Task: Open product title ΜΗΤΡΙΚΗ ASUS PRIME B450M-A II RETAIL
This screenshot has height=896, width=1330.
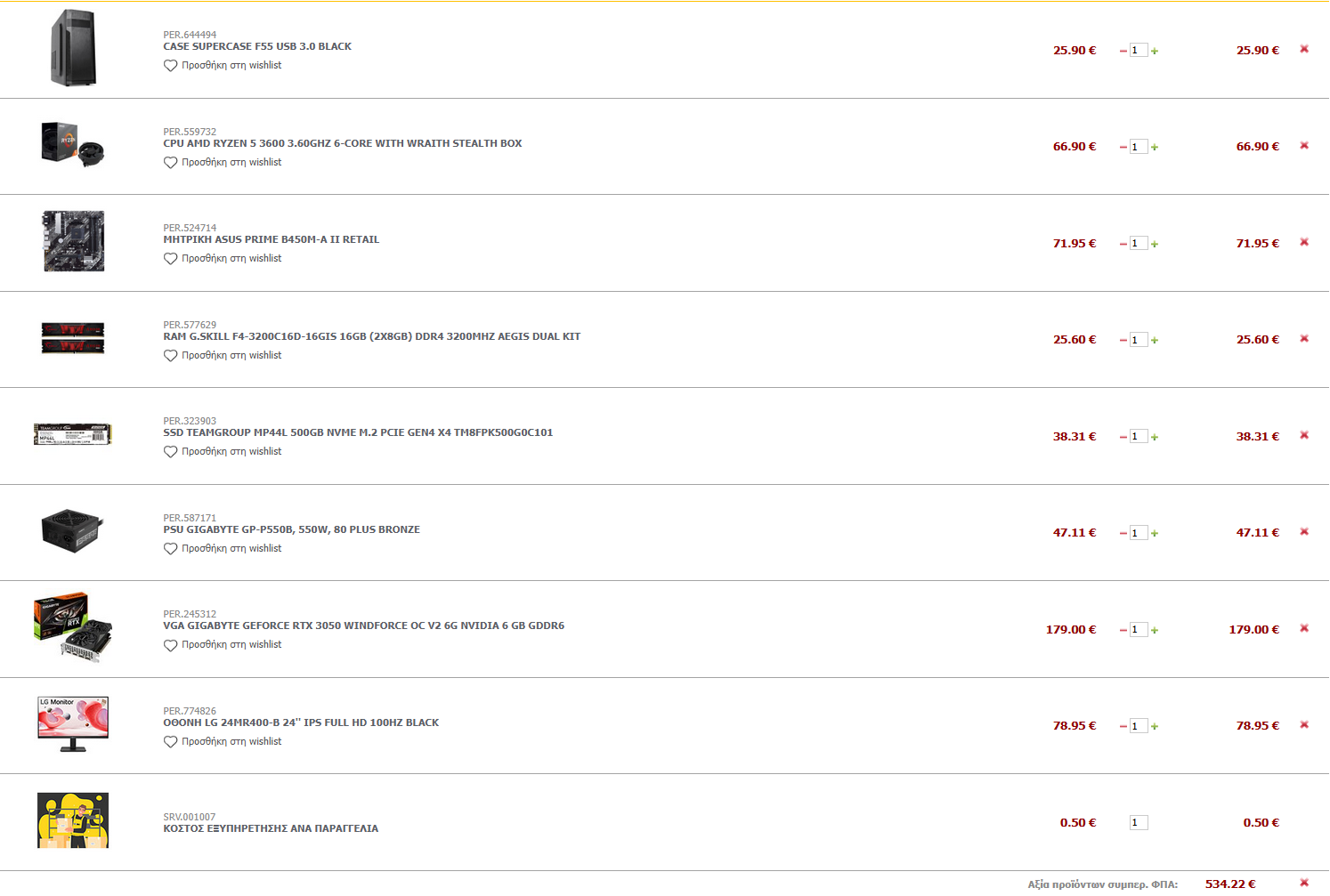Action: tap(272, 239)
